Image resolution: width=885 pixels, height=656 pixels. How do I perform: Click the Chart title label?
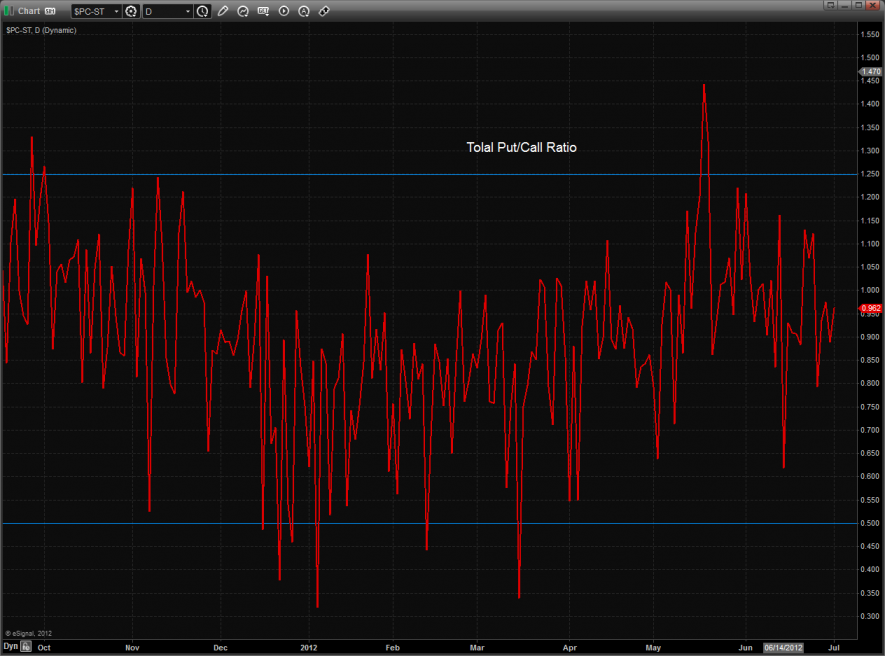pyautogui.click(x=29, y=11)
